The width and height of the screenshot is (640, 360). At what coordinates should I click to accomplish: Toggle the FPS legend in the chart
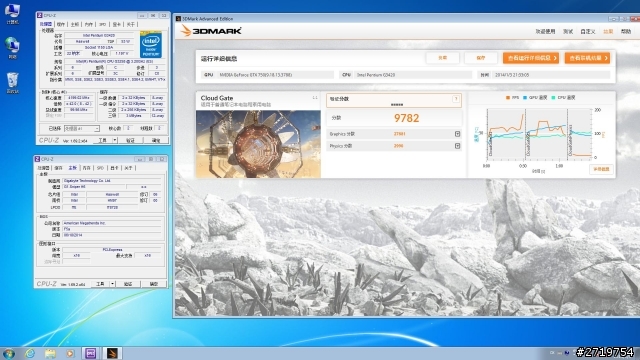(x=513, y=98)
